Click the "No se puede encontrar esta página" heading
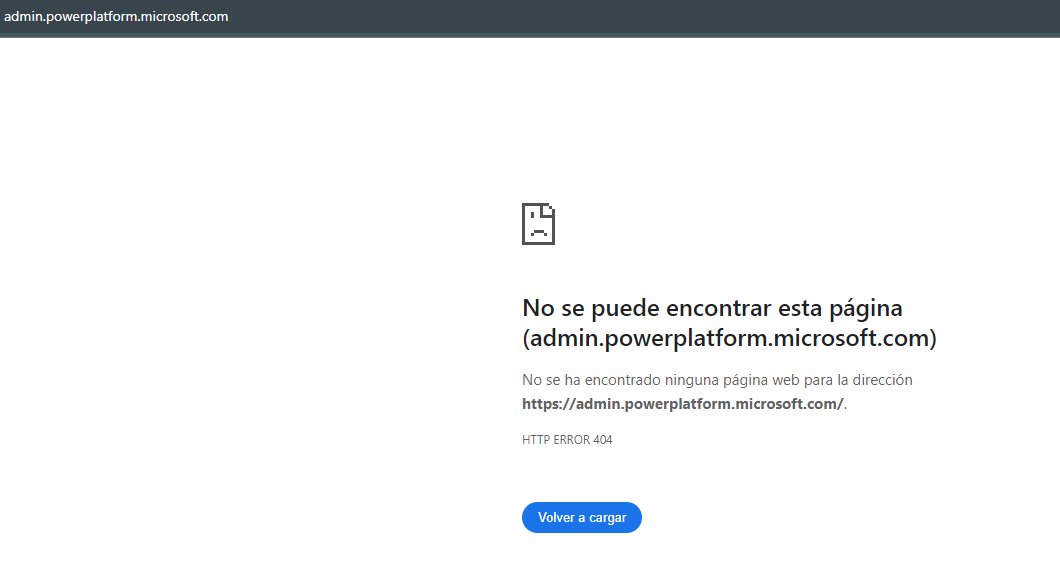 [712, 308]
